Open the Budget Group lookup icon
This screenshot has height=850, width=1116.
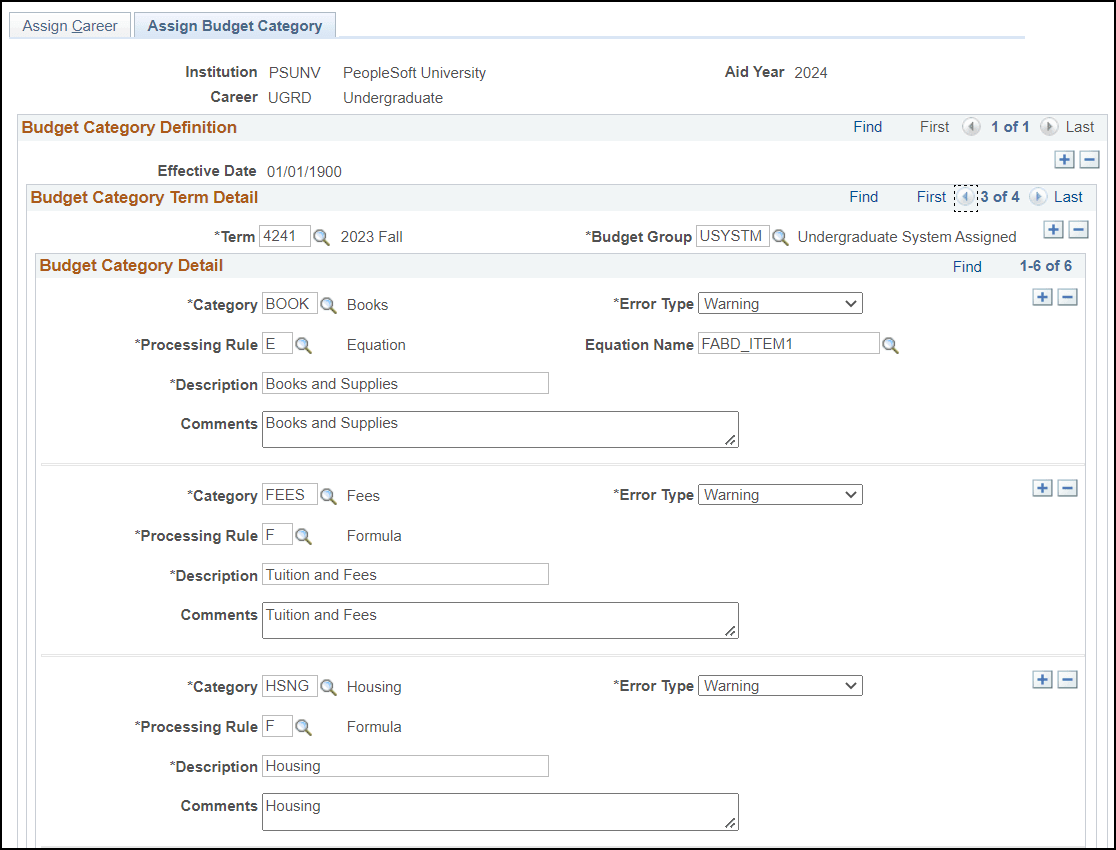(x=781, y=237)
